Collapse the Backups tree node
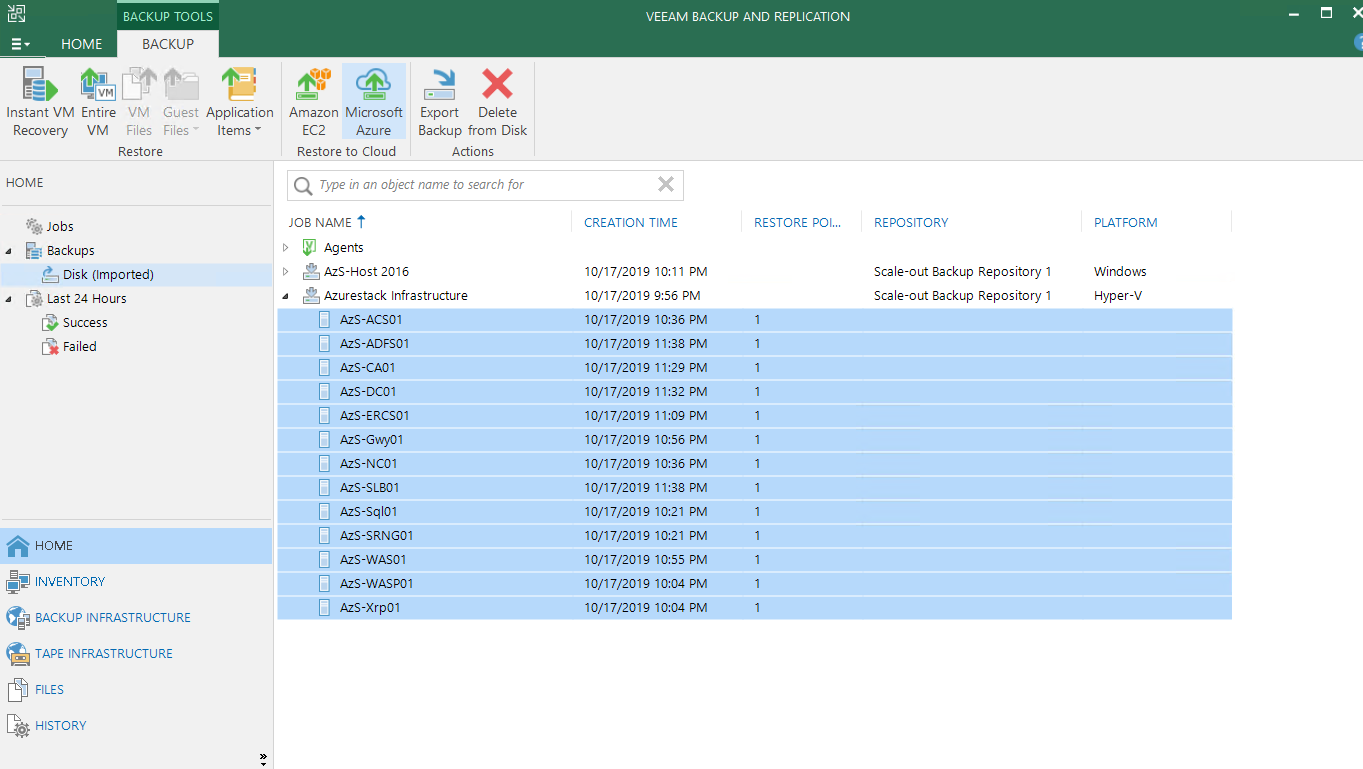Image resolution: width=1363 pixels, height=769 pixels. pyautogui.click(x=9, y=251)
